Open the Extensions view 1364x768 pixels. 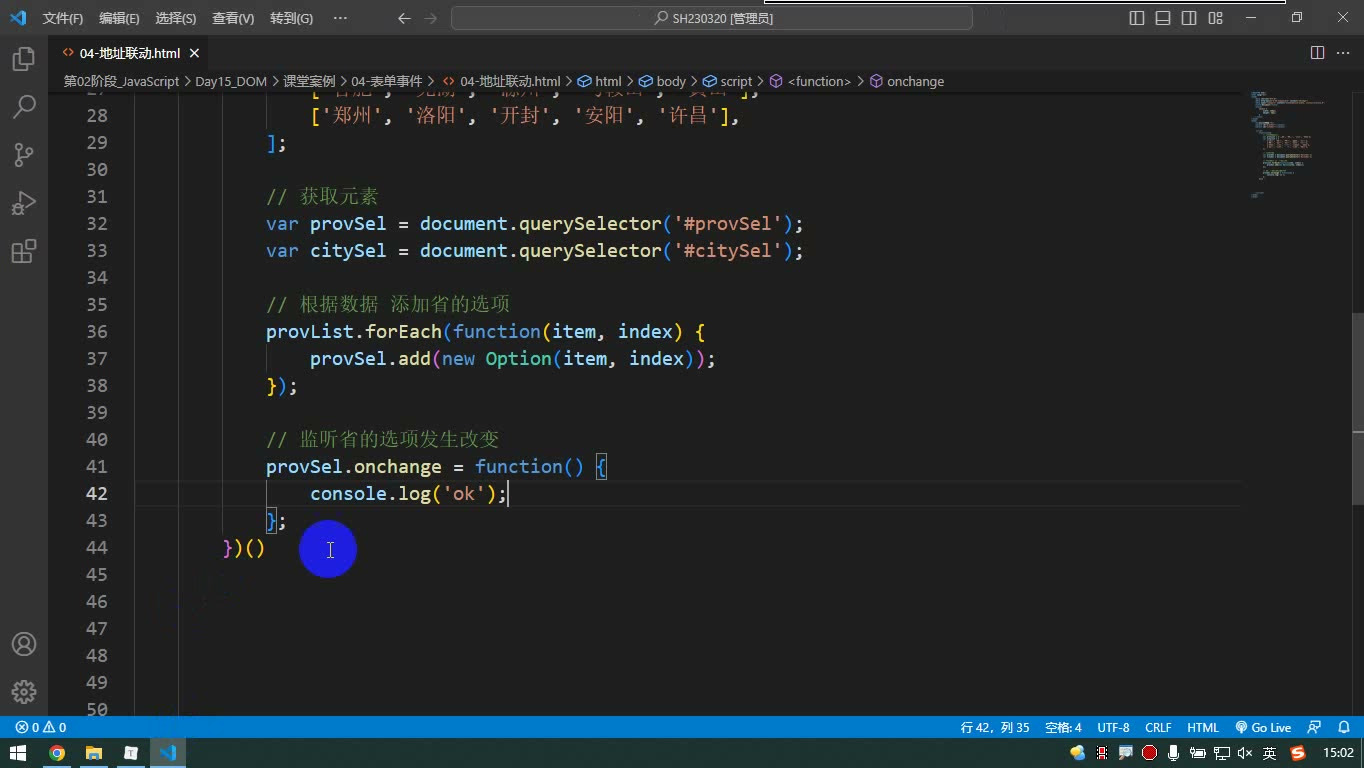24,251
